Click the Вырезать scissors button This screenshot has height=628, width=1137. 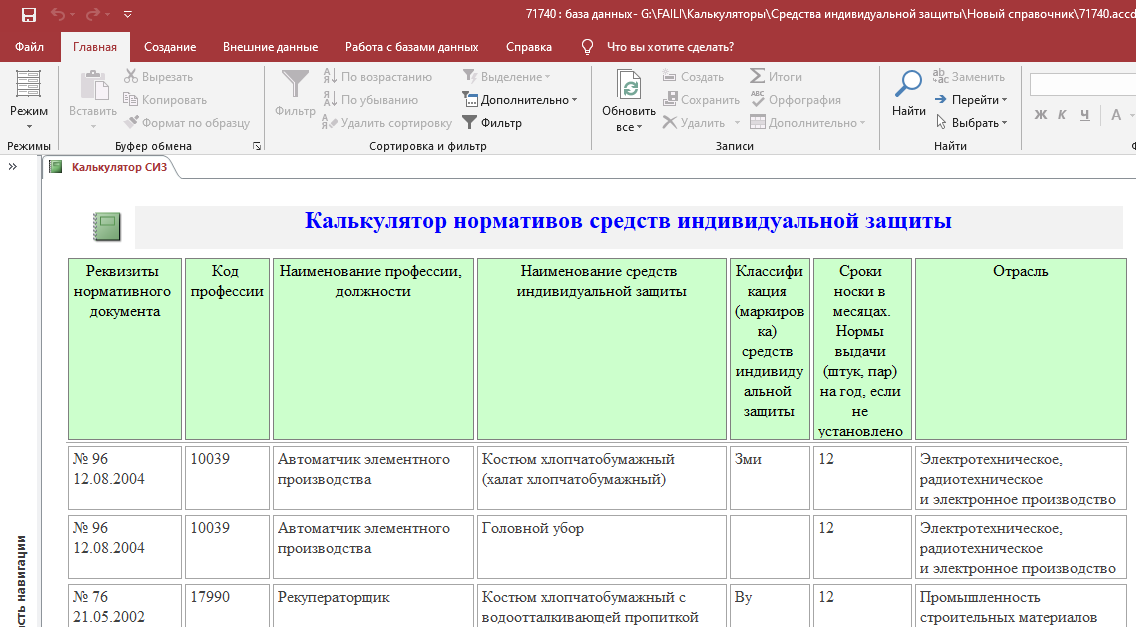pos(158,77)
